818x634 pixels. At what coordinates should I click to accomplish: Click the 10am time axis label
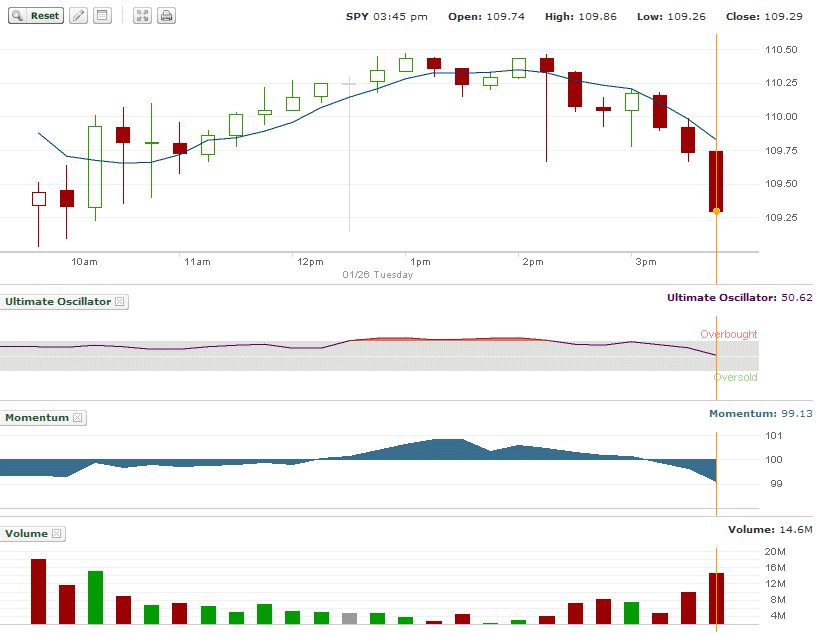(x=84, y=262)
